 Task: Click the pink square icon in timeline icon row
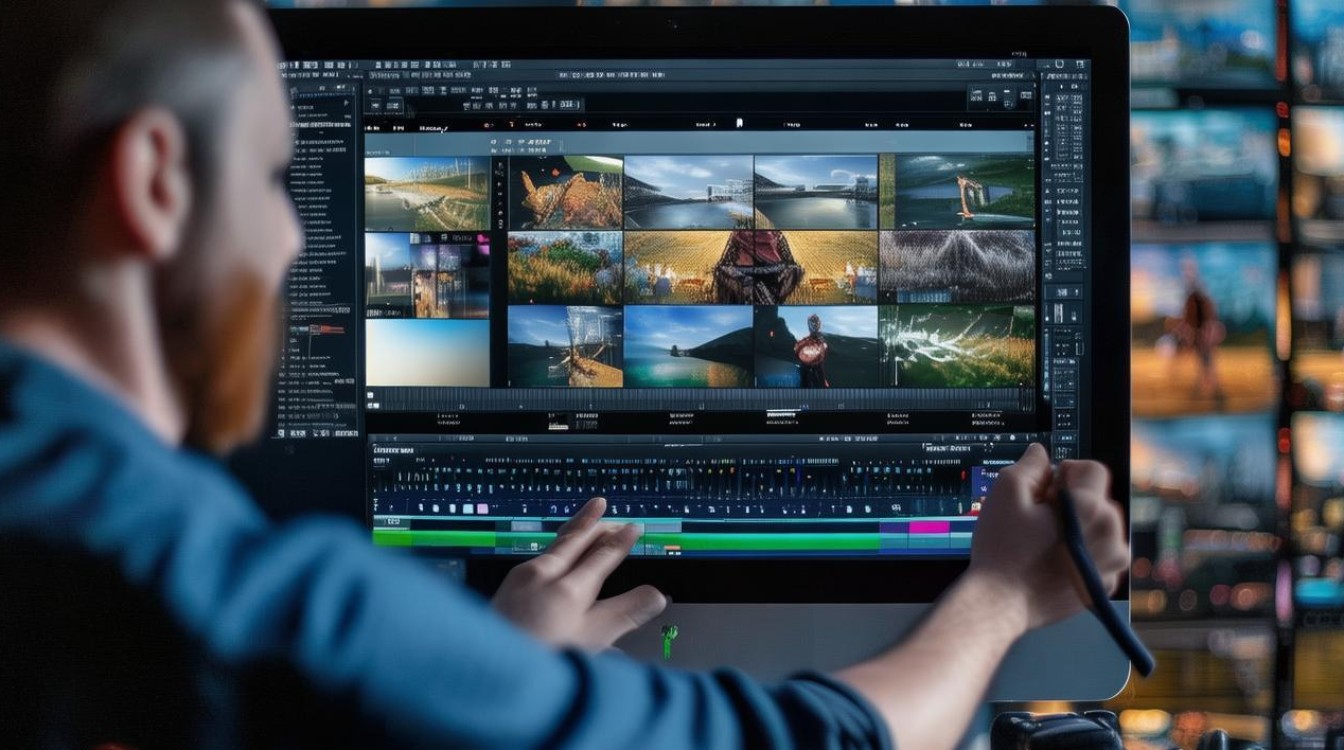coord(480,508)
